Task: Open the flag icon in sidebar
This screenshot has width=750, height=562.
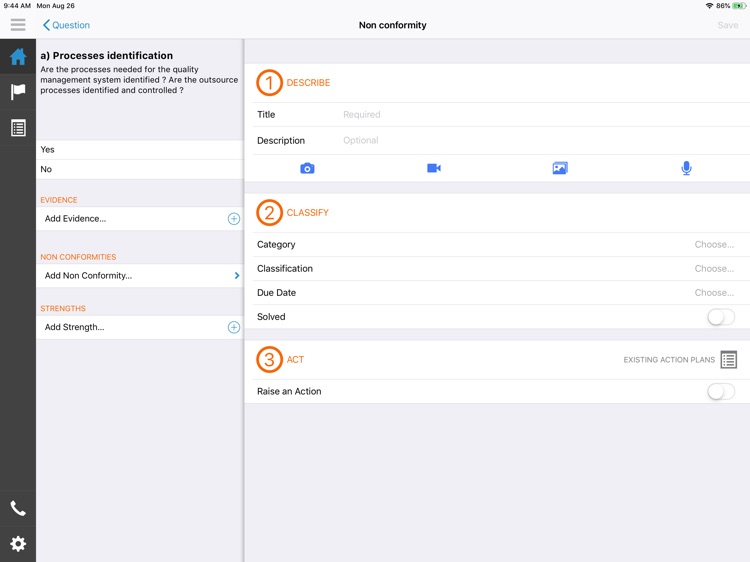Action: click(x=18, y=92)
